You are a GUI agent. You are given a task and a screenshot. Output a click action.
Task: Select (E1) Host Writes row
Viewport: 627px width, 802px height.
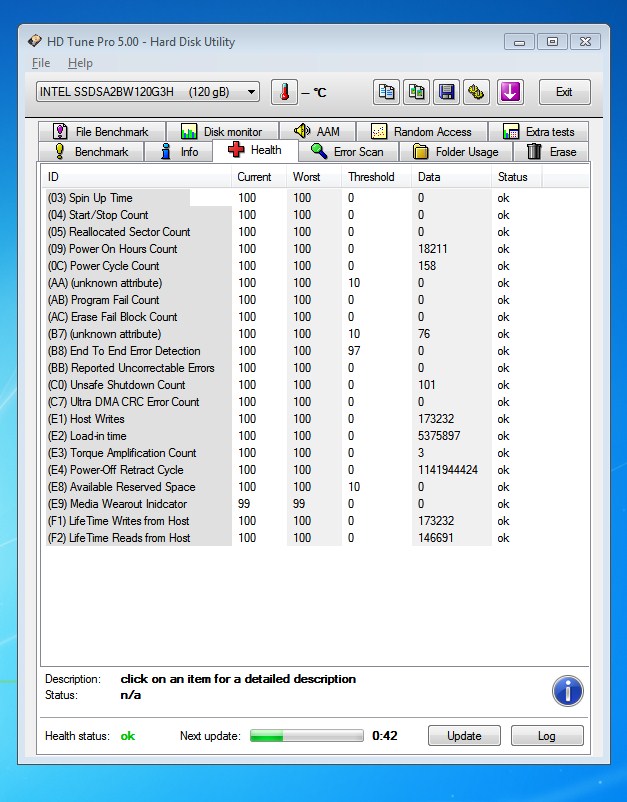pyautogui.click(x=315, y=419)
